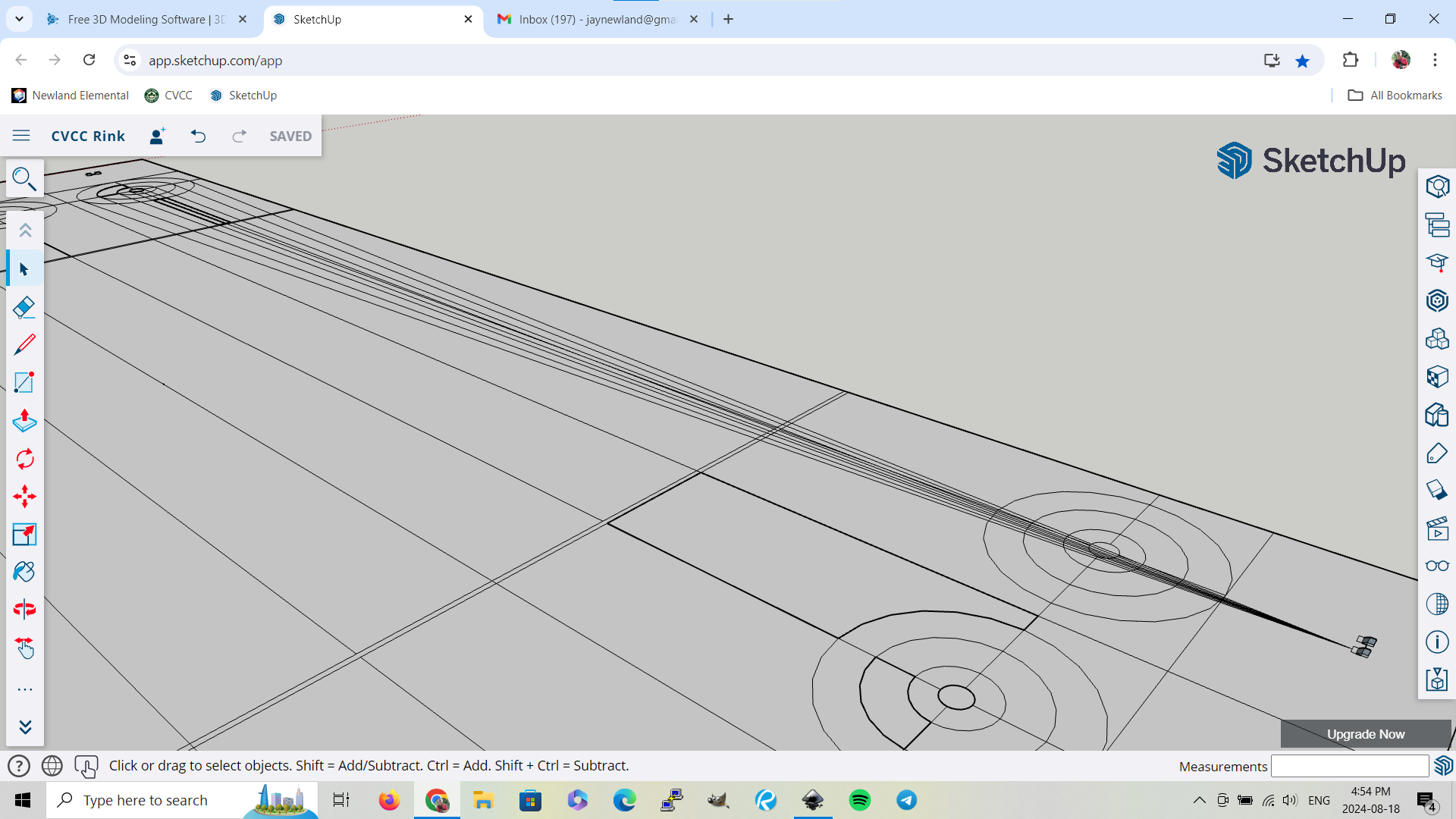Expand toolbar with double down chevron
Viewport: 1456px width, 819px height.
24,727
